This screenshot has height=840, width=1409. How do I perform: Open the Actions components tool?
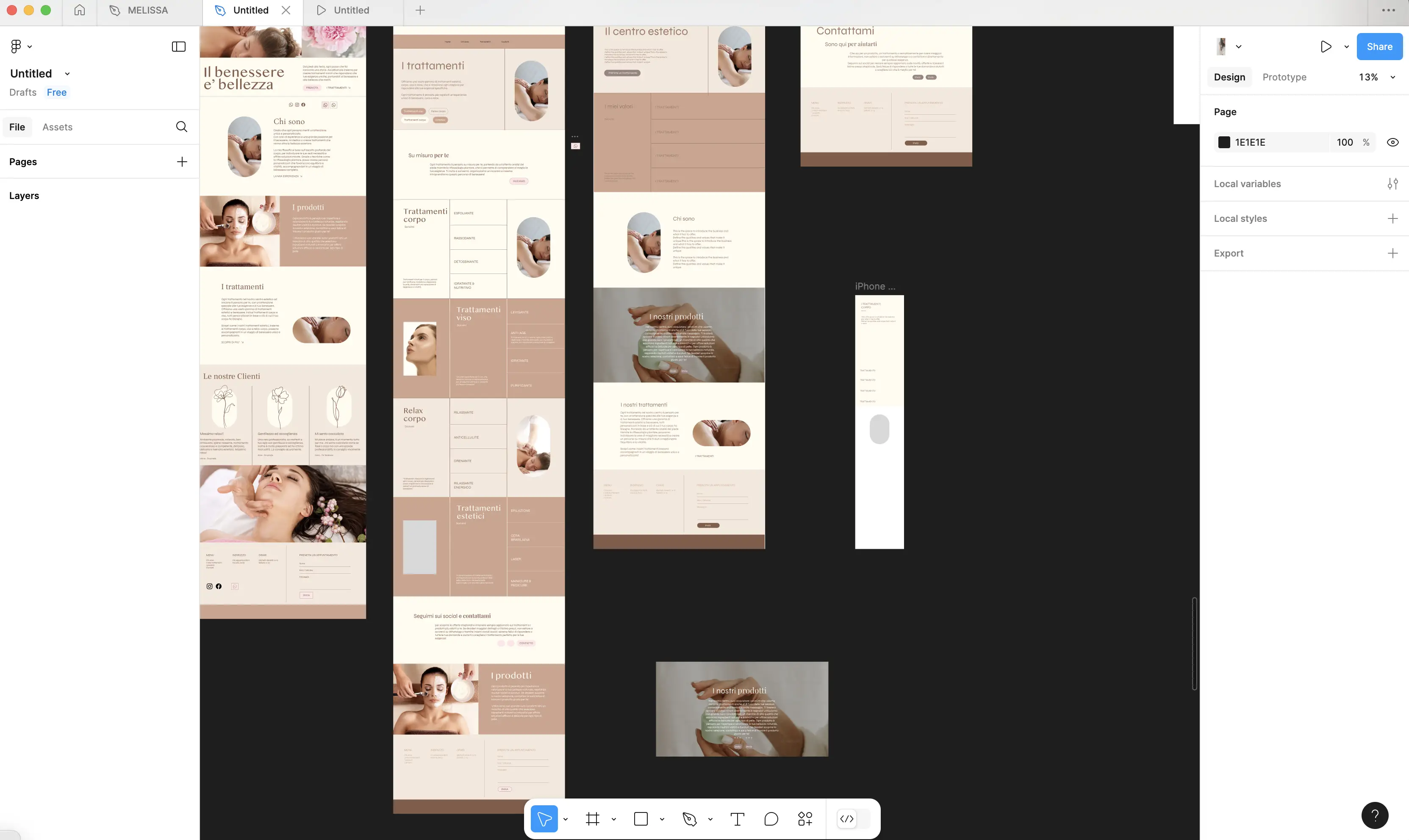(x=805, y=818)
